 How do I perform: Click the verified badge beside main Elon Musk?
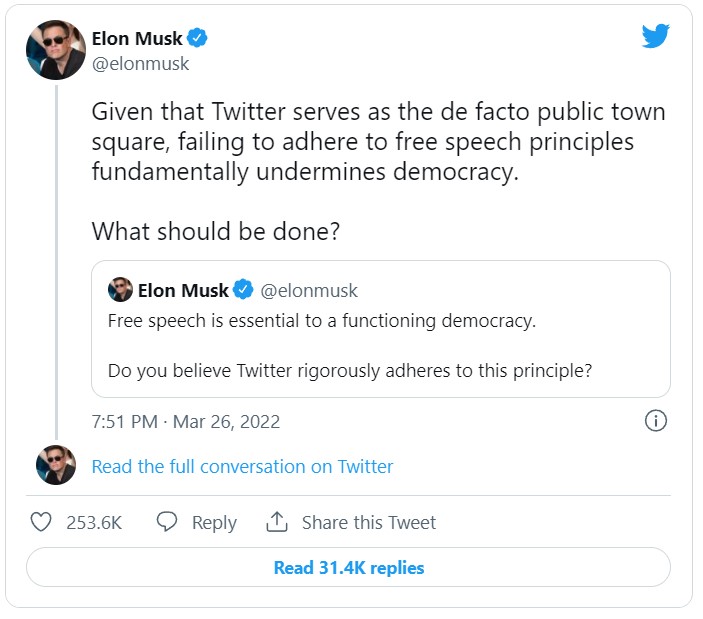(199, 39)
